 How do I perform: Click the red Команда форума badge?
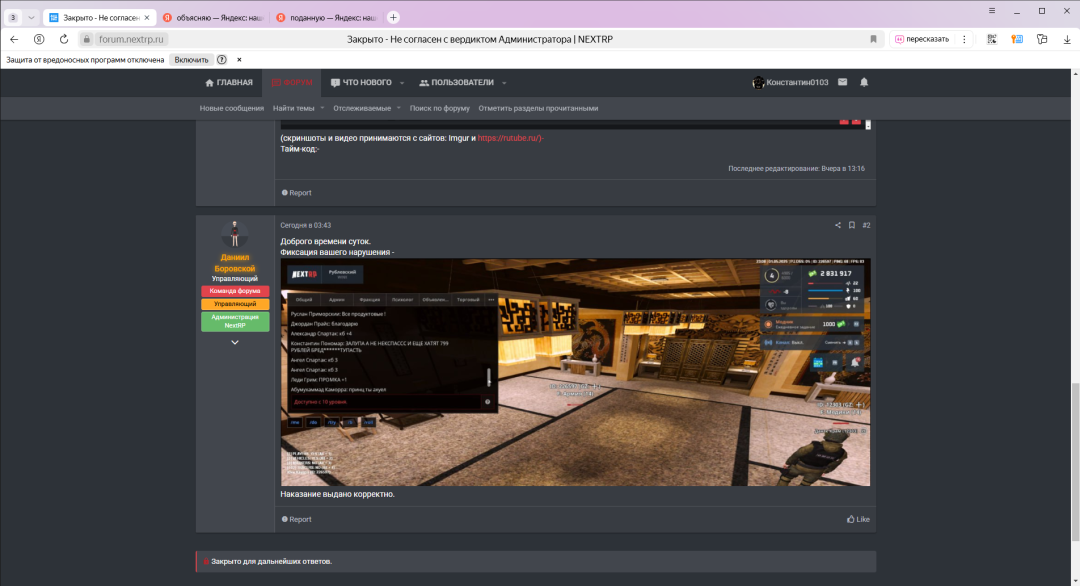pyautogui.click(x=235, y=291)
